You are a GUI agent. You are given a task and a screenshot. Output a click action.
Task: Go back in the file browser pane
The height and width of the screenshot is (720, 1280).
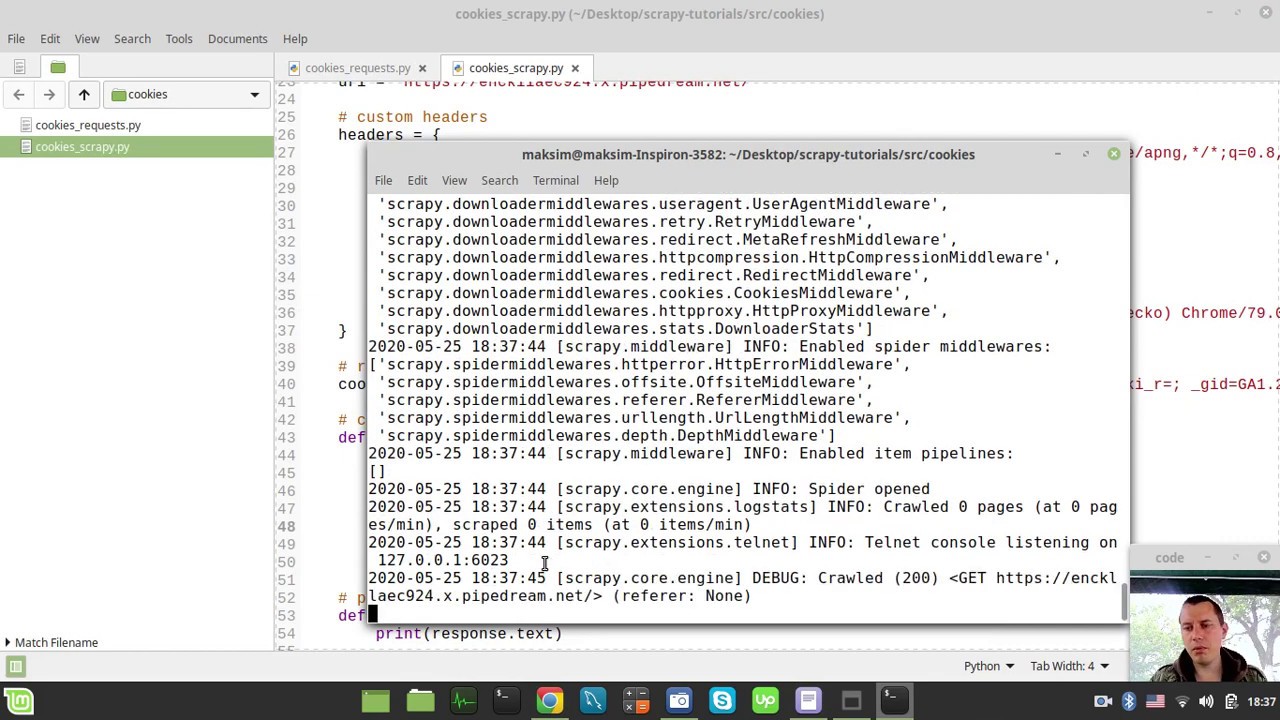(19, 94)
